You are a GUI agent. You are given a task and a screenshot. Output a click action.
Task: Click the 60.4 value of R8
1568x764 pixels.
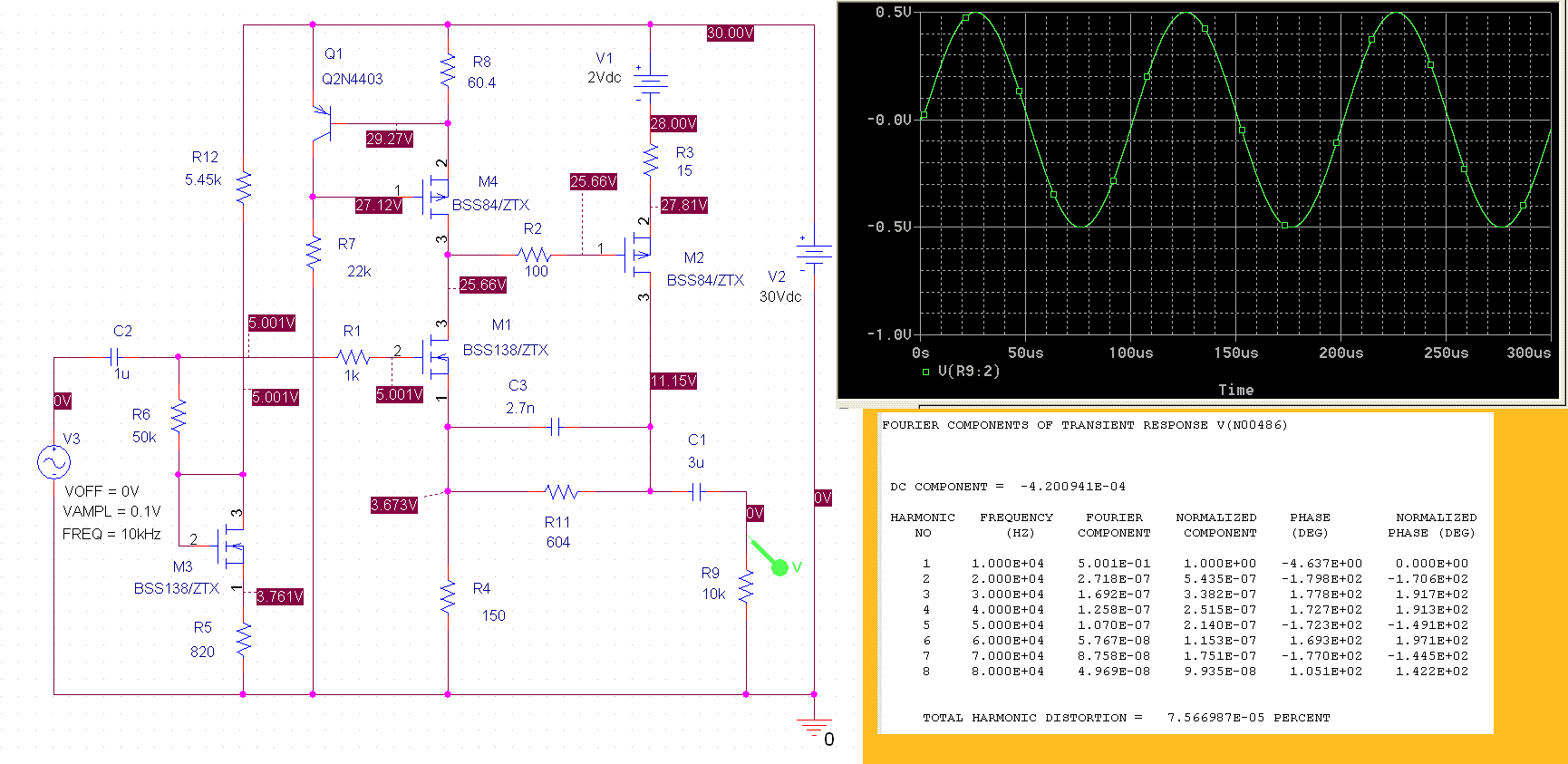482,82
